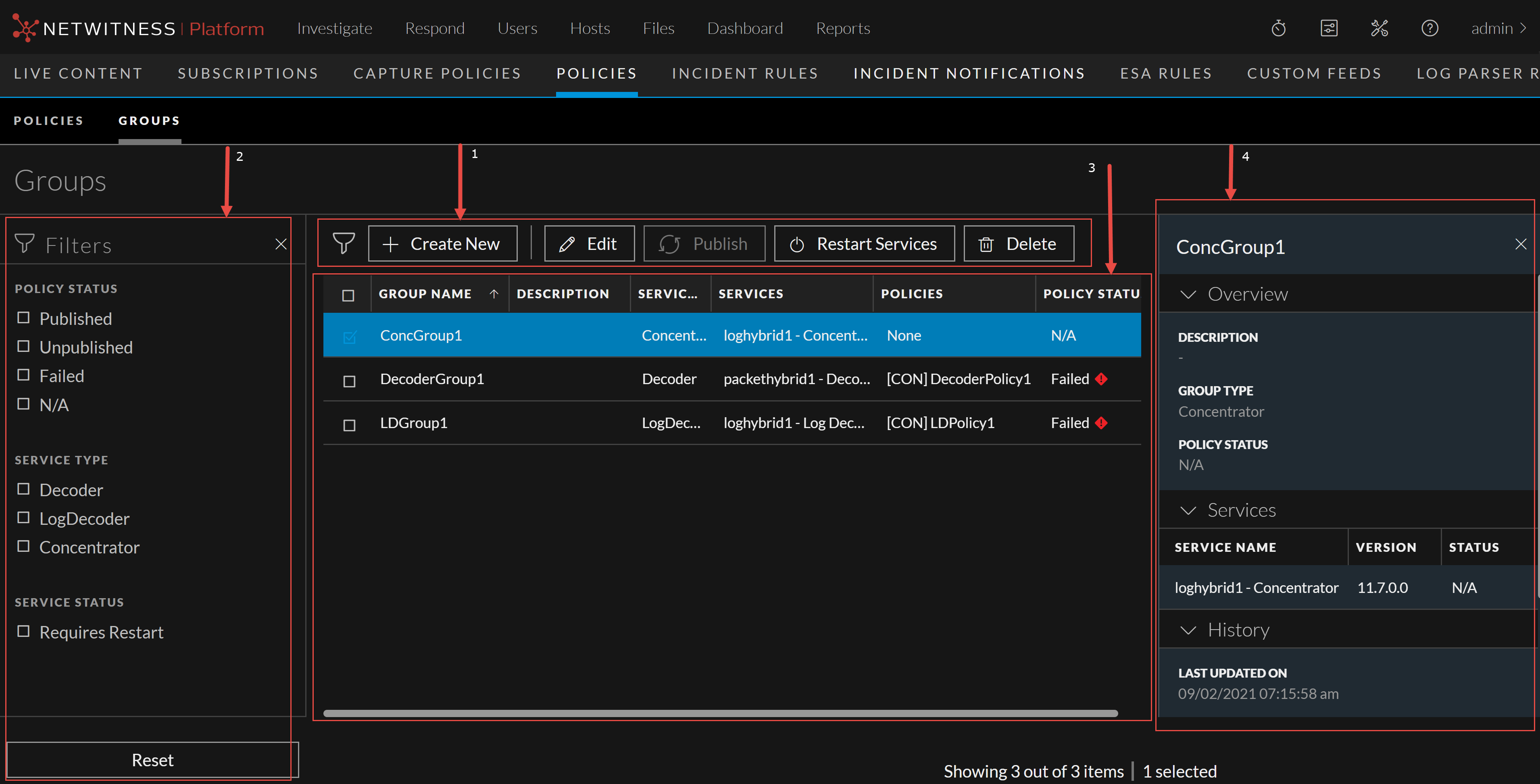Enable the Published policy status filter
The width and height of the screenshot is (1540, 784).
click(23, 318)
